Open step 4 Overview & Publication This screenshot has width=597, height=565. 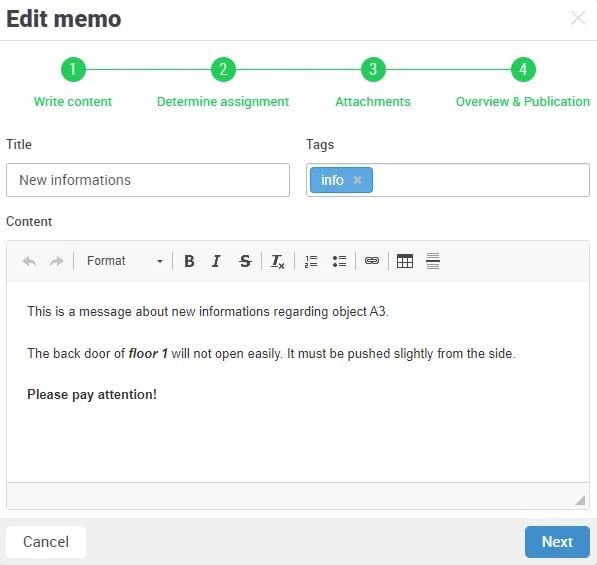(x=523, y=70)
